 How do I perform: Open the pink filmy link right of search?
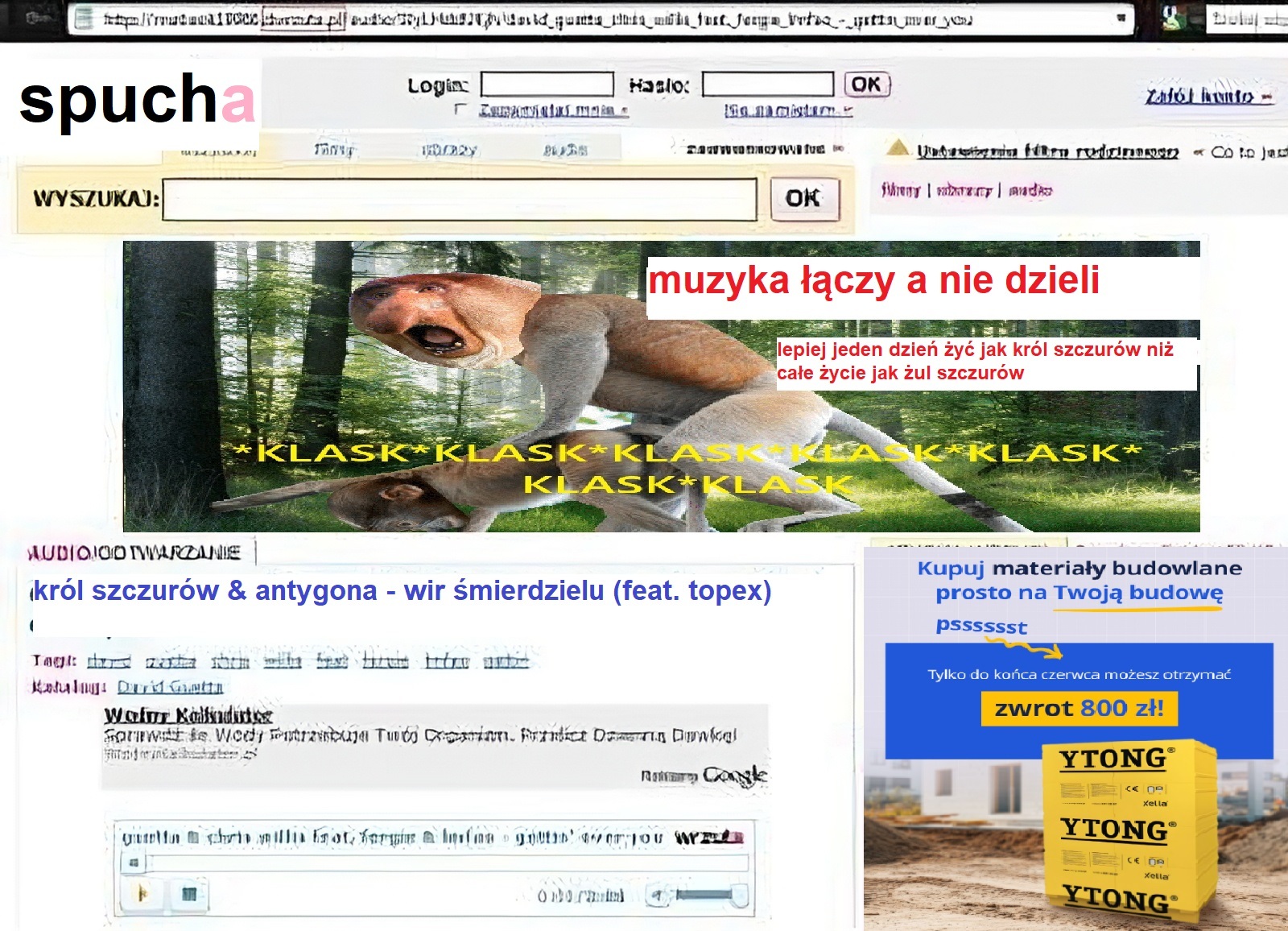[900, 190]
